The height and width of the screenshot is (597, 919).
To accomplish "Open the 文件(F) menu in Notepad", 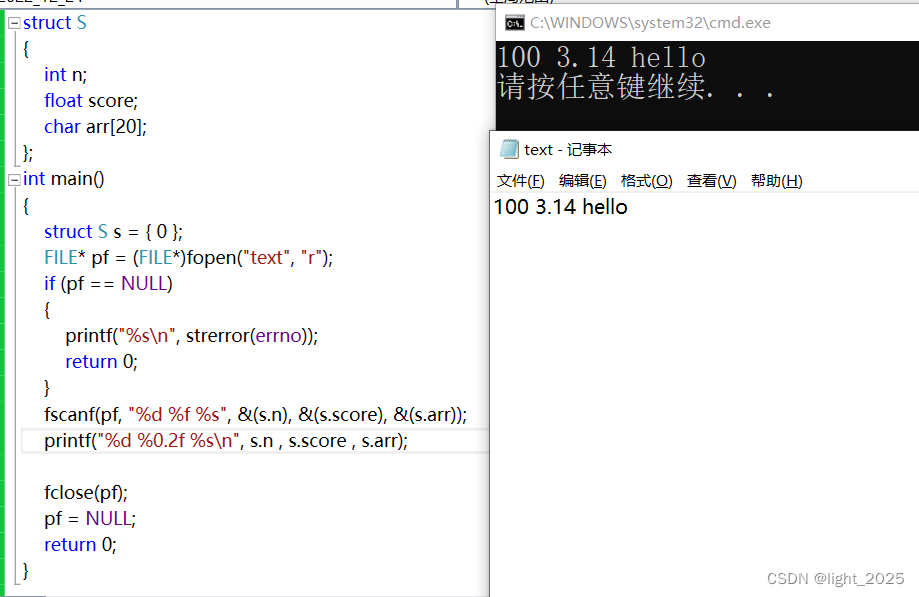I will click(520, 181).
